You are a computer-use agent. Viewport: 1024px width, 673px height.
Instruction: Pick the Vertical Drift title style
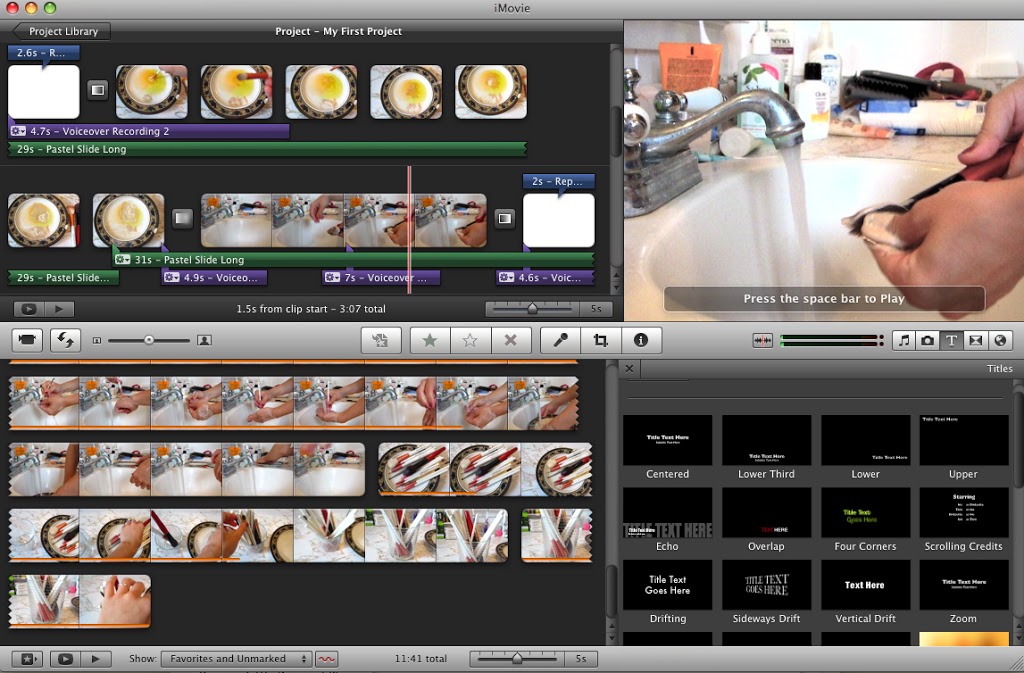click(x=865, y=592)
